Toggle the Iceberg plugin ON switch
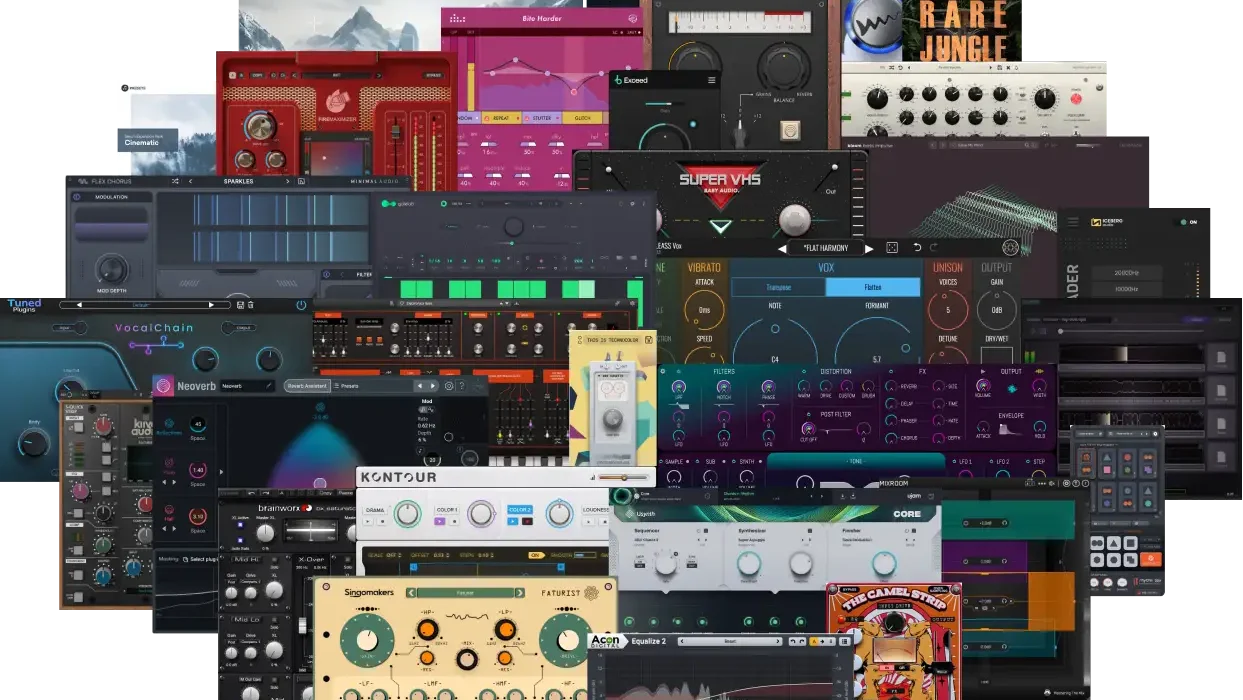The width and height of the screenshot is (1243, 700). tap(1182, 222)
